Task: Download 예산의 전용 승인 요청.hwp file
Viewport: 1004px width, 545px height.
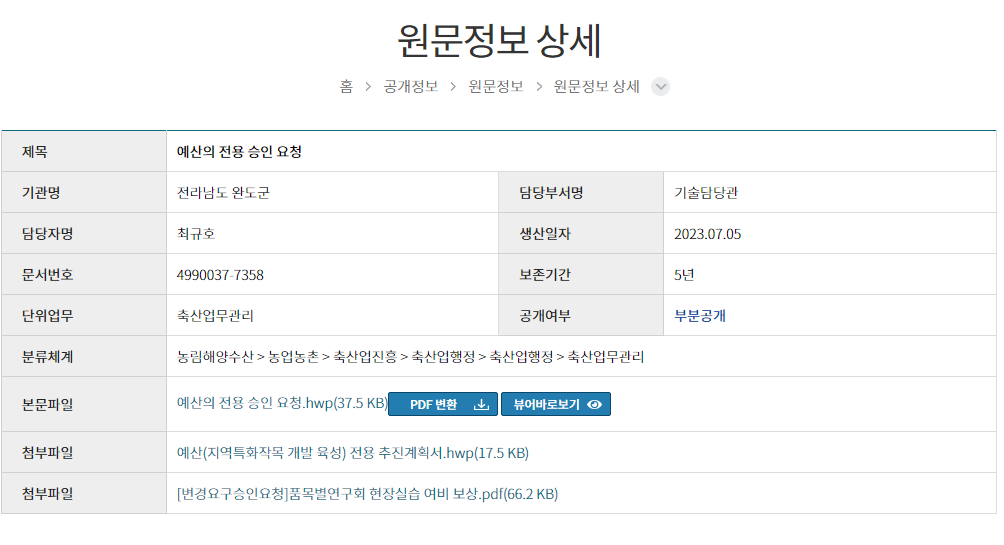Action: [x=282, y=403]
